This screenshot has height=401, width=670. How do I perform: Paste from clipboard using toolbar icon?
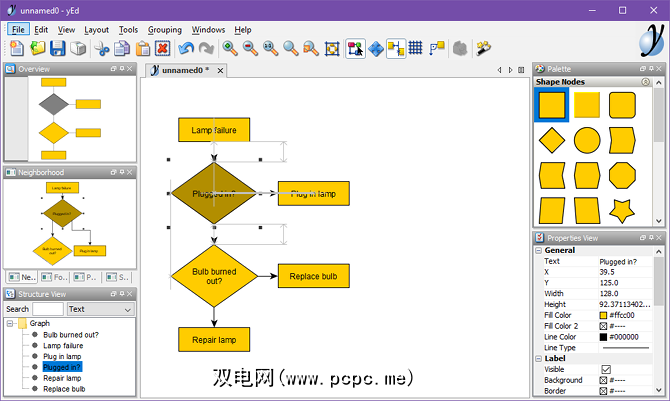coord(143,48)
